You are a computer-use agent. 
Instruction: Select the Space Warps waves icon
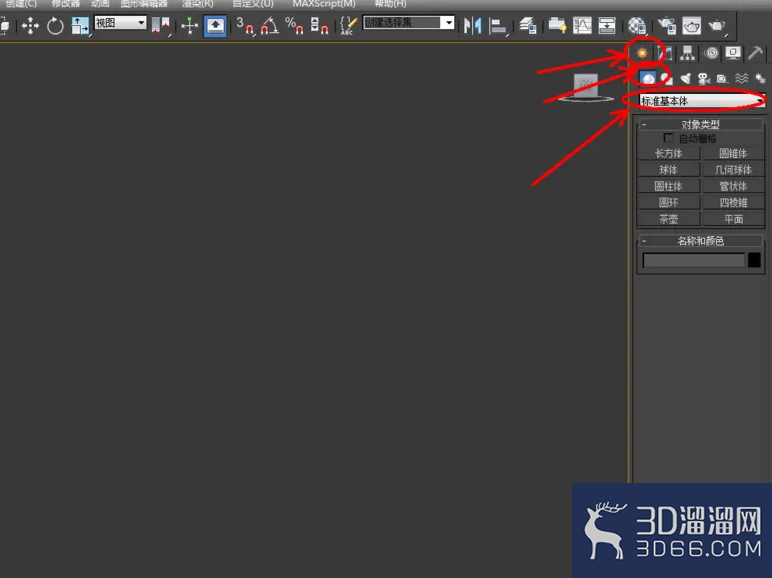pyautogui.click(x=741, y=78)
